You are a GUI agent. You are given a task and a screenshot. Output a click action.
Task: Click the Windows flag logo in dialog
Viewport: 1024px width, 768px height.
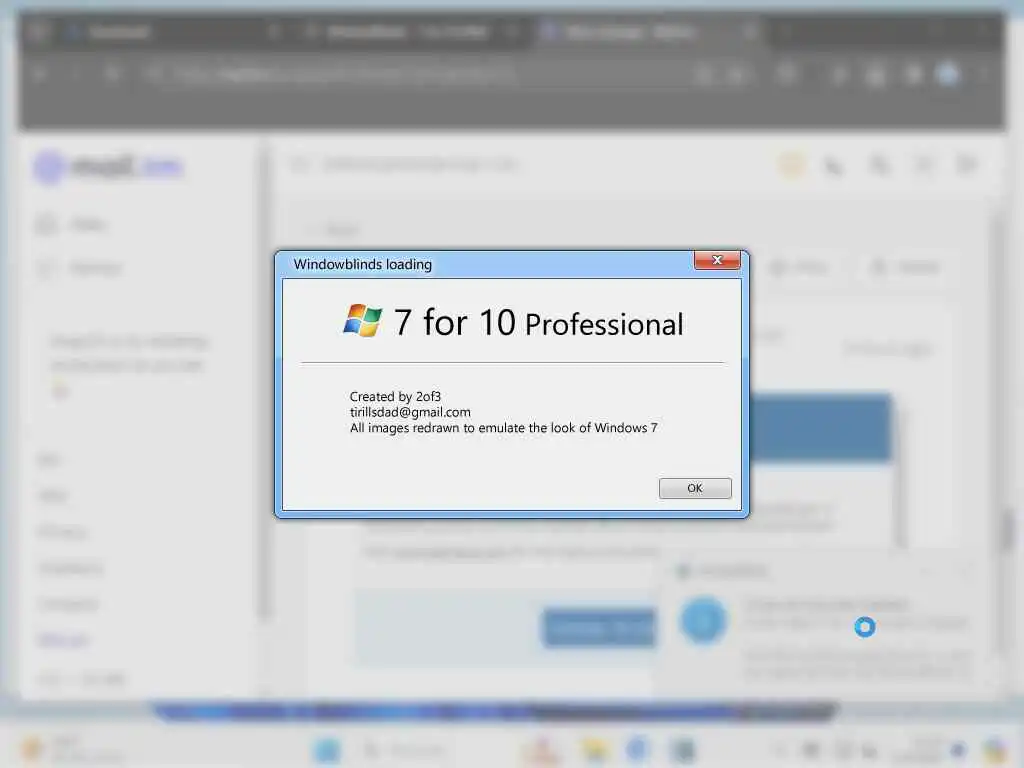(362, 320)
